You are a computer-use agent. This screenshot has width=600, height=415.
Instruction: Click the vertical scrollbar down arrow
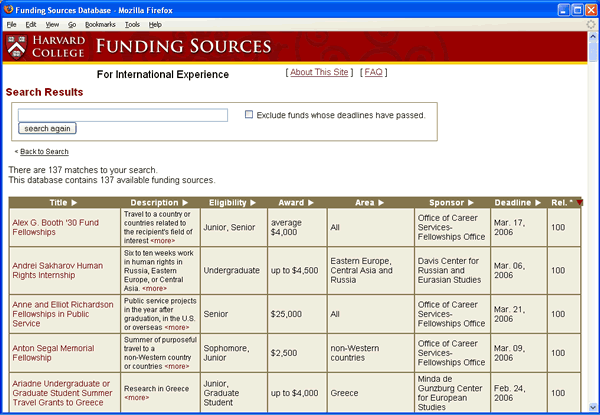[593, 407]
